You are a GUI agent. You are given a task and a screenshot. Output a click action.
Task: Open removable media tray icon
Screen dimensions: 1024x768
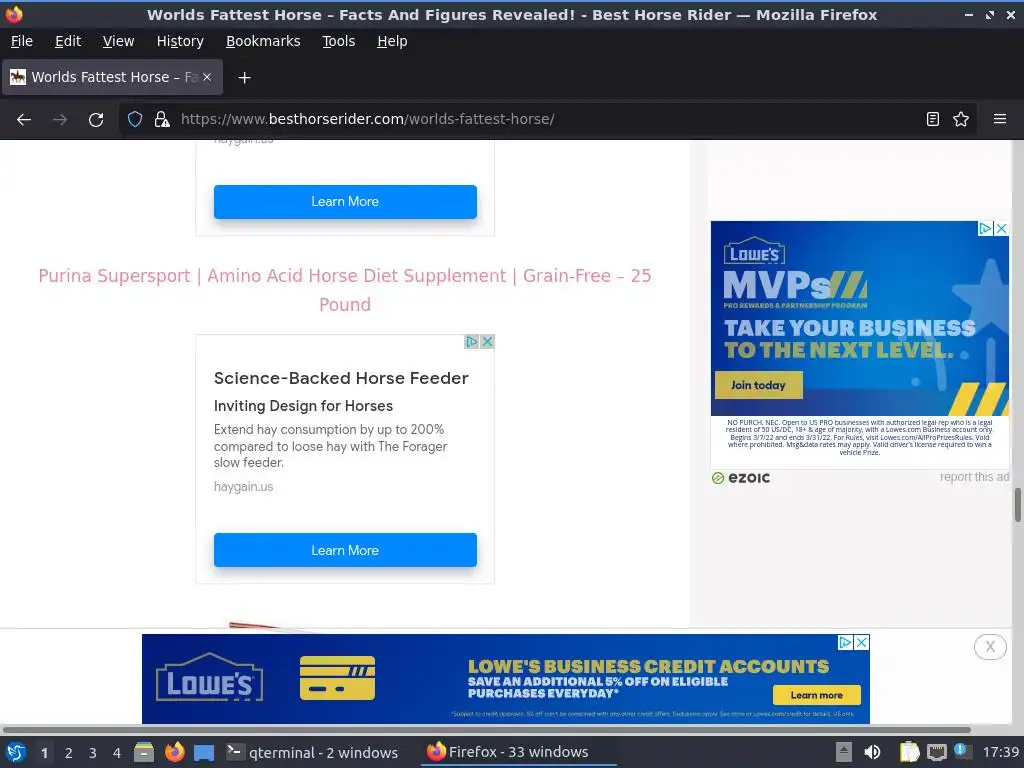[x=844, y=753]
